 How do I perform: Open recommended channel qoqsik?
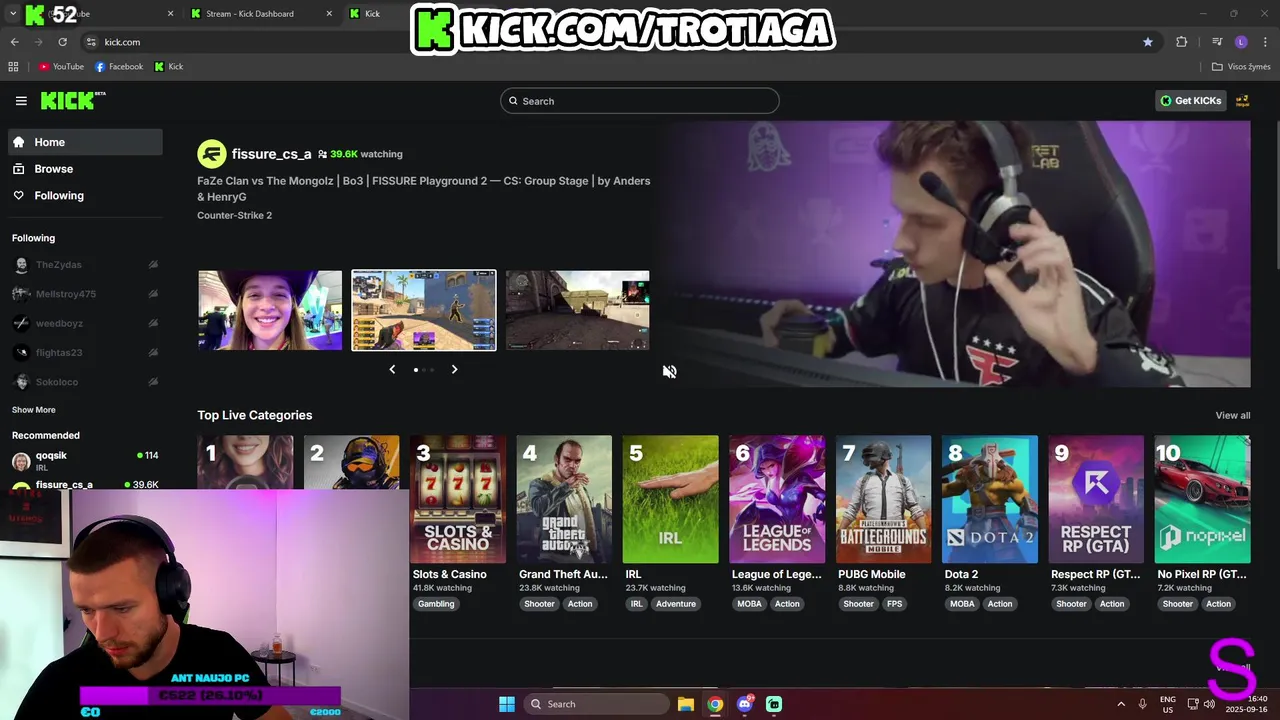(x=85, y=461)
